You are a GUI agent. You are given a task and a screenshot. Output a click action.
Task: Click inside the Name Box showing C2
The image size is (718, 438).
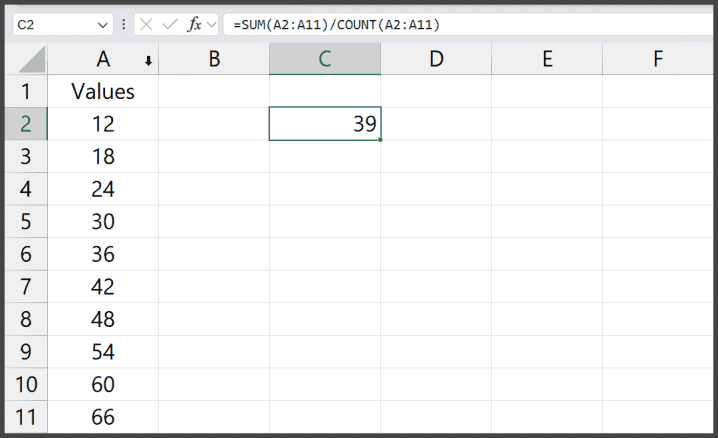pos(50,24)
